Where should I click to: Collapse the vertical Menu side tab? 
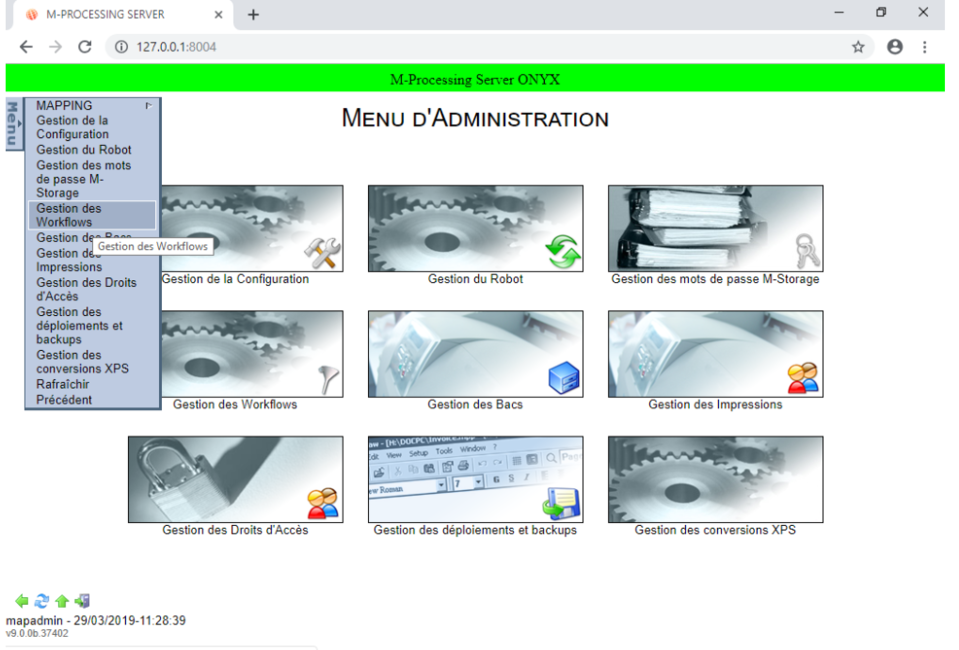tap(13, 124)
